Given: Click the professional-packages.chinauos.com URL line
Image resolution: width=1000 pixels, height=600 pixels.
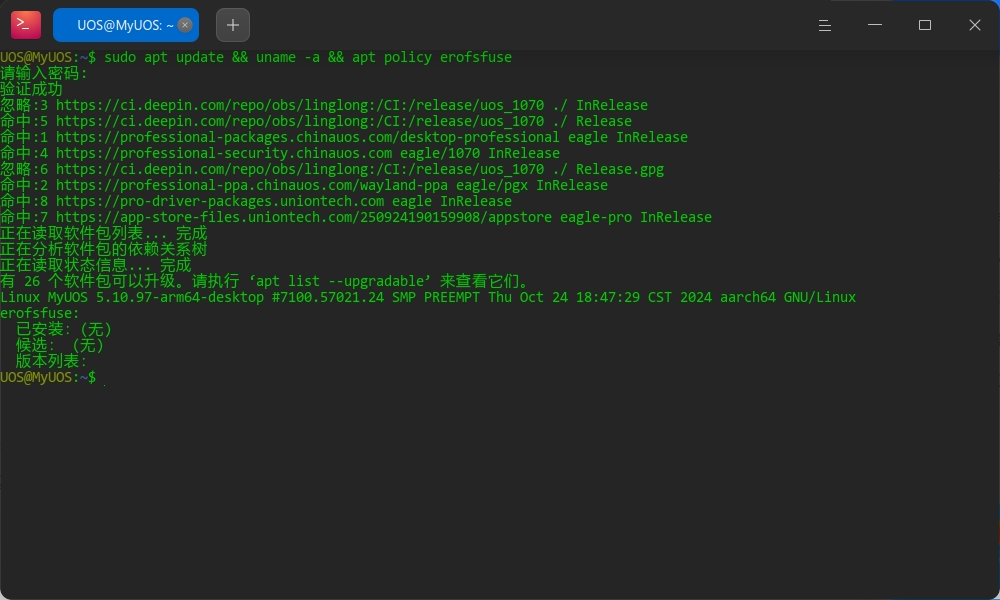Looking at the screenshot, I should click(x=344, y=137).
